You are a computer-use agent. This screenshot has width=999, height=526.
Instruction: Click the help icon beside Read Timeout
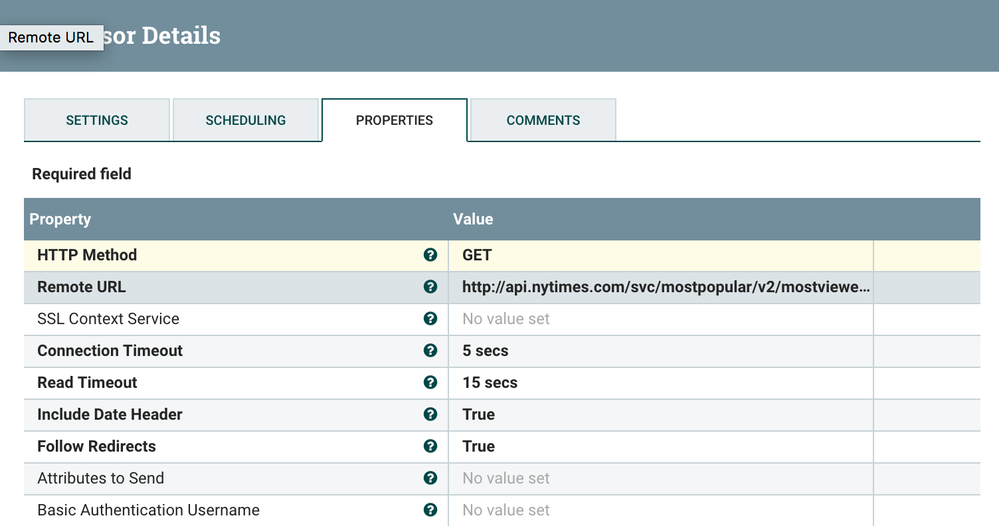coord(430,383)
